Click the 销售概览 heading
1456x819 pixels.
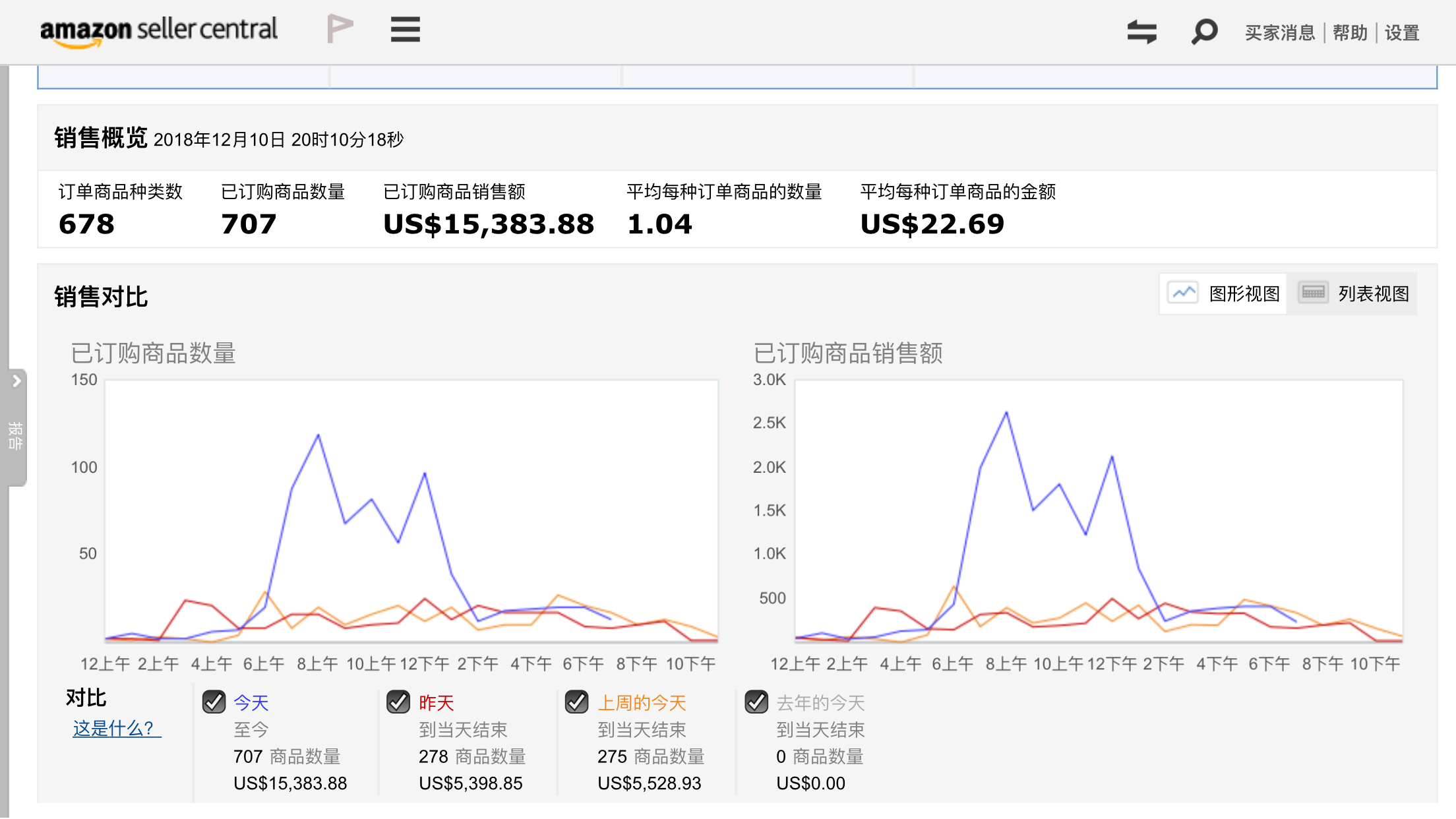(x=101, y=138)
